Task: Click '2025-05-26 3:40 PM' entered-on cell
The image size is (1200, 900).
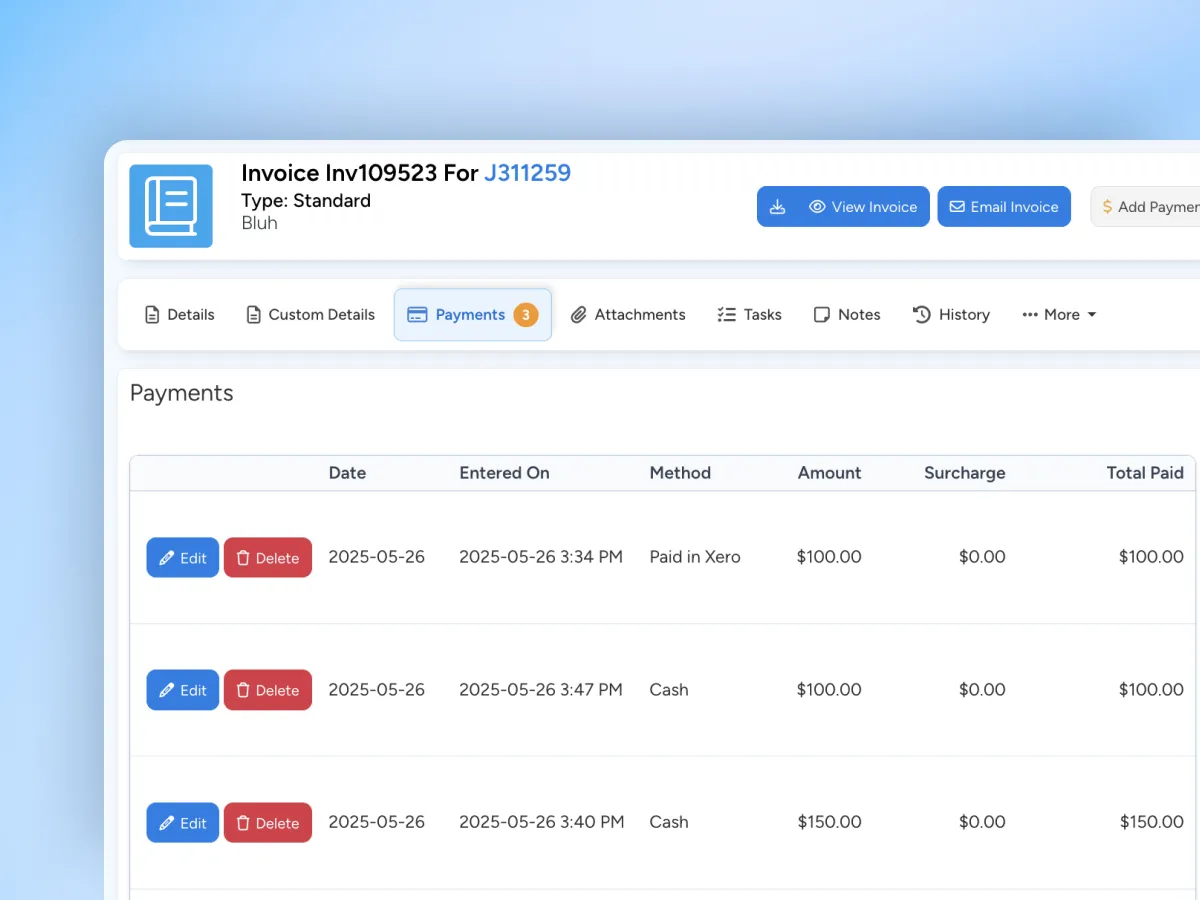Action: pyautogui.click(x=542, y=822)
